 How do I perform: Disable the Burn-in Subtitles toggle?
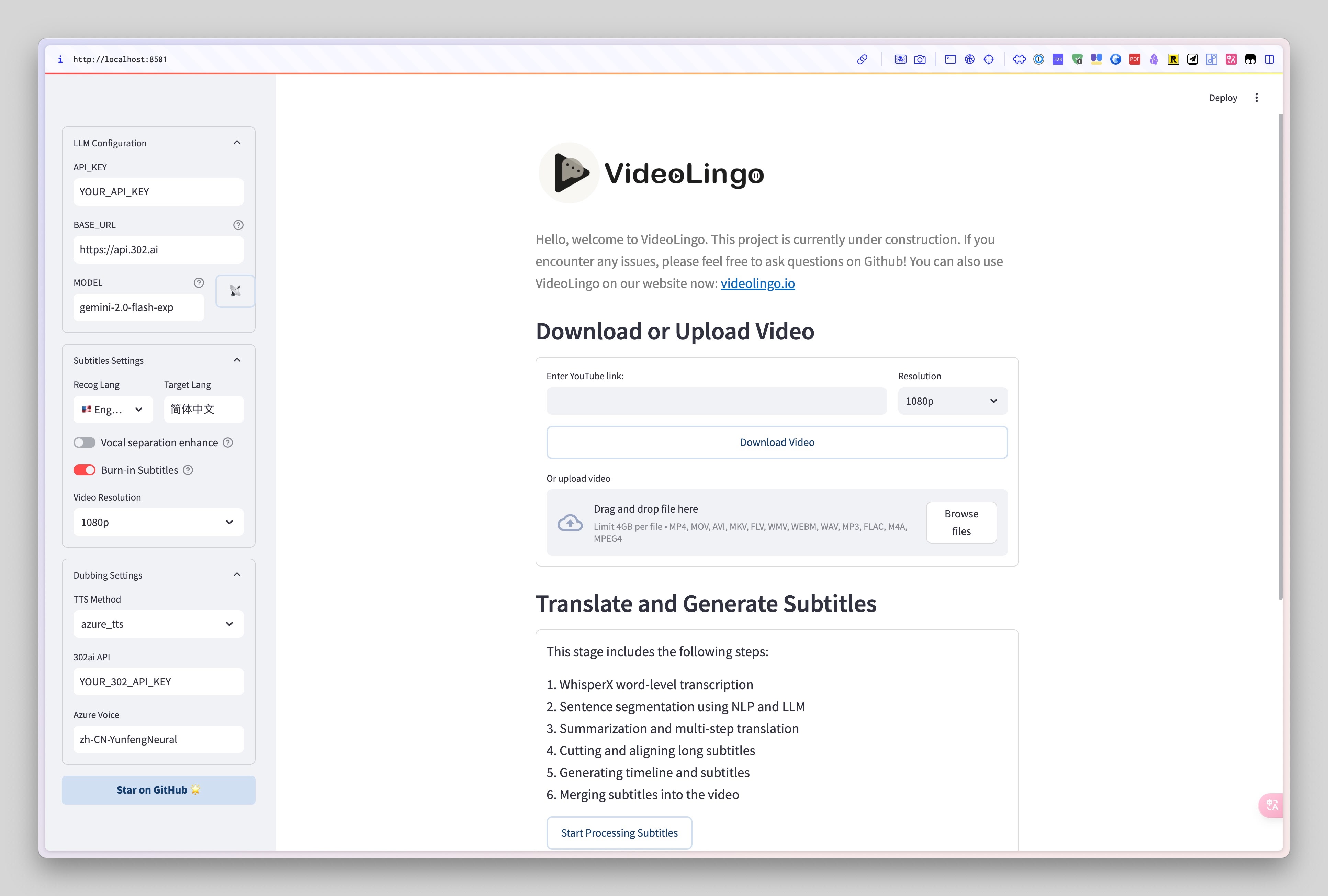pos(85,470)
